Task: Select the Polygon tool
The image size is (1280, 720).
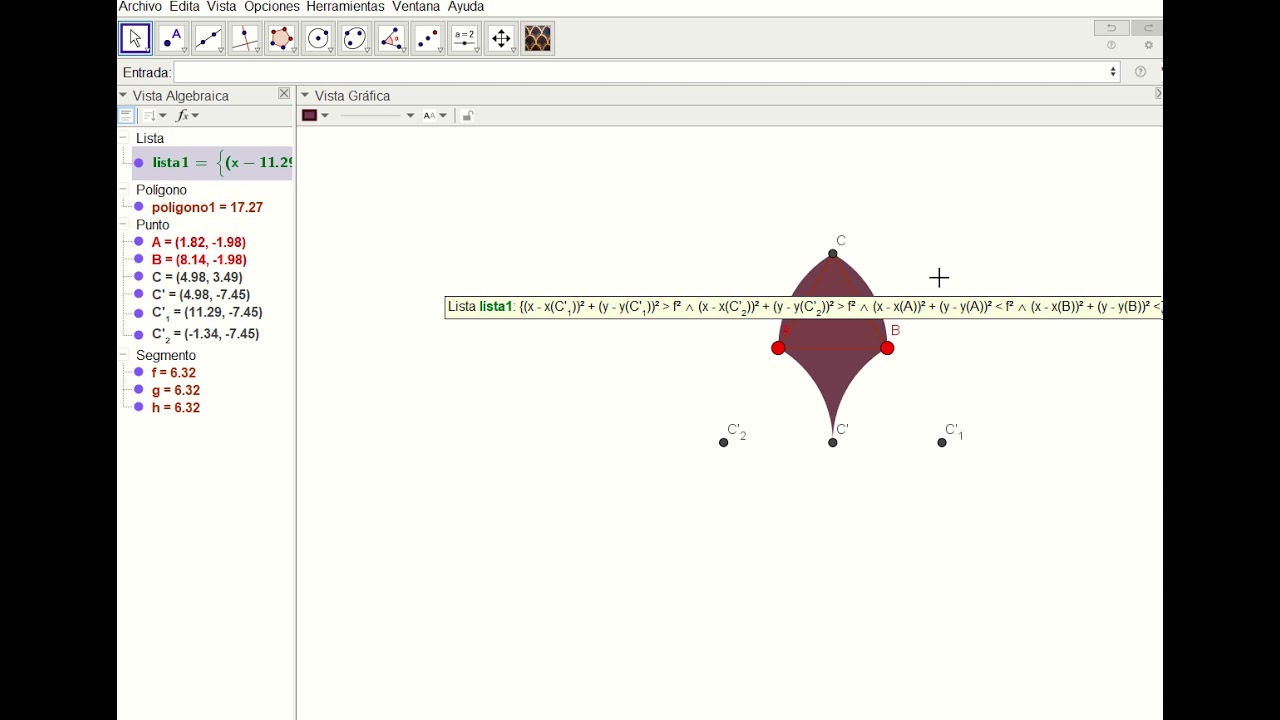Action: click(x=281, y=38)
